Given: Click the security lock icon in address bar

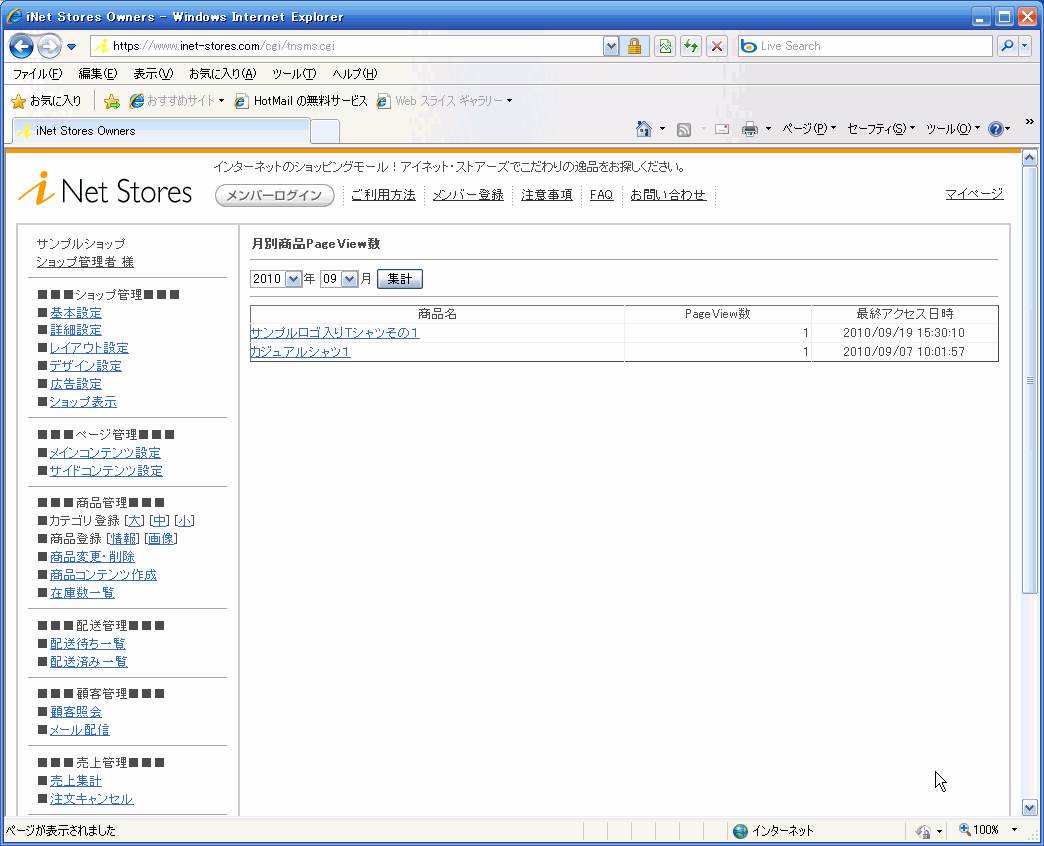Looking at the screenshot, I should tap(634, 46).
